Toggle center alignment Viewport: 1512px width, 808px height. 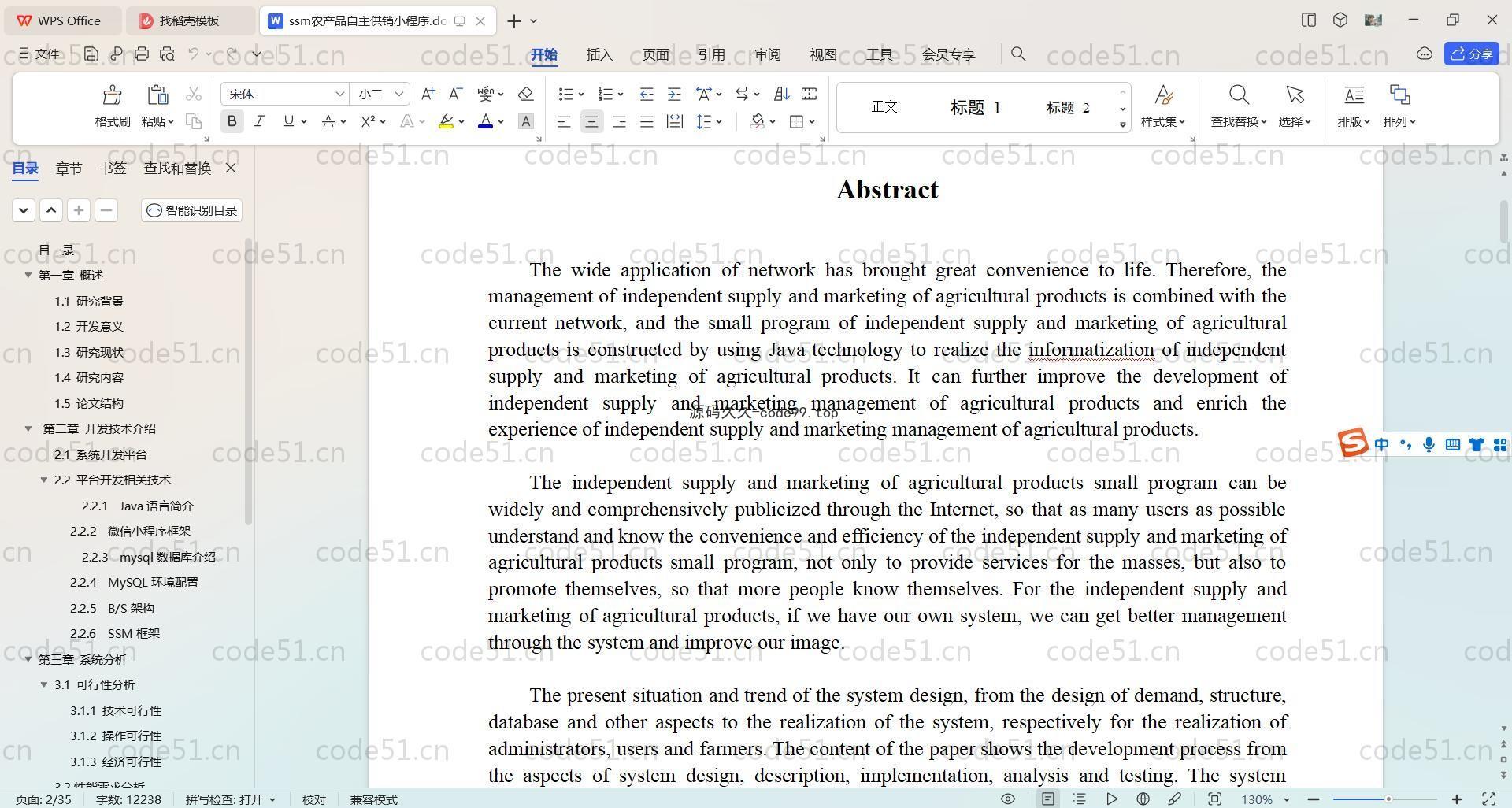point(591,121)
